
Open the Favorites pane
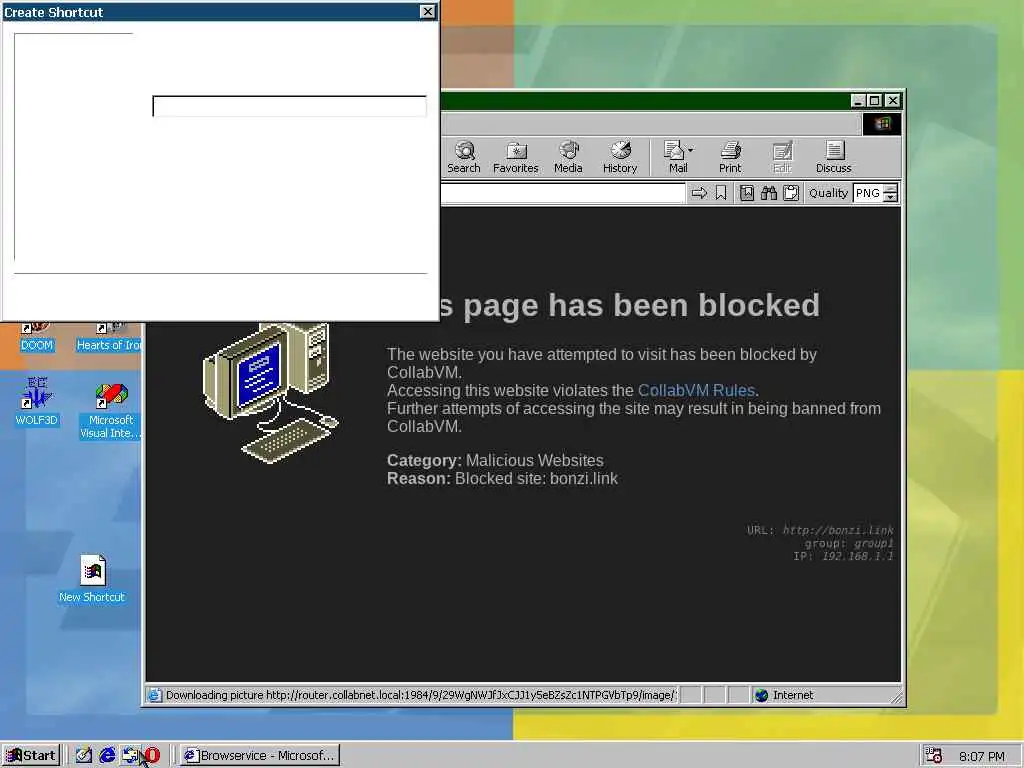click(515, 157)
